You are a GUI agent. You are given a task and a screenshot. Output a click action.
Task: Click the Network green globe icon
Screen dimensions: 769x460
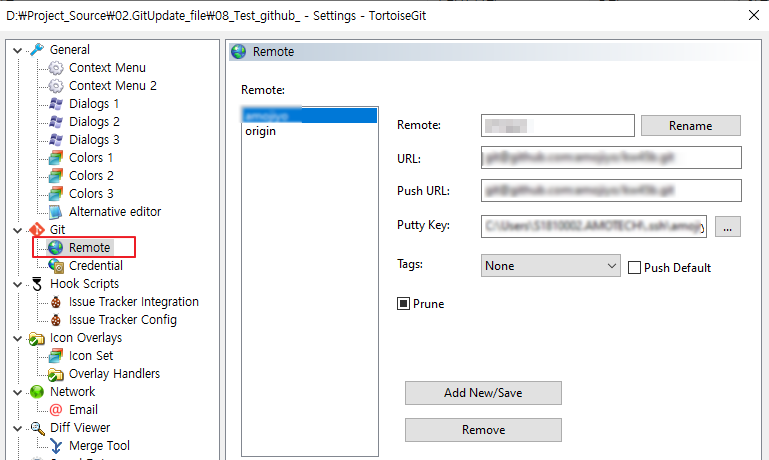pyautogui.click(x=37, y=391)
